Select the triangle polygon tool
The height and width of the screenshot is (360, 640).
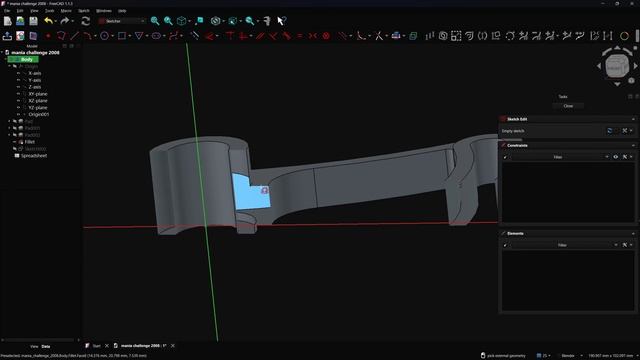139,36
